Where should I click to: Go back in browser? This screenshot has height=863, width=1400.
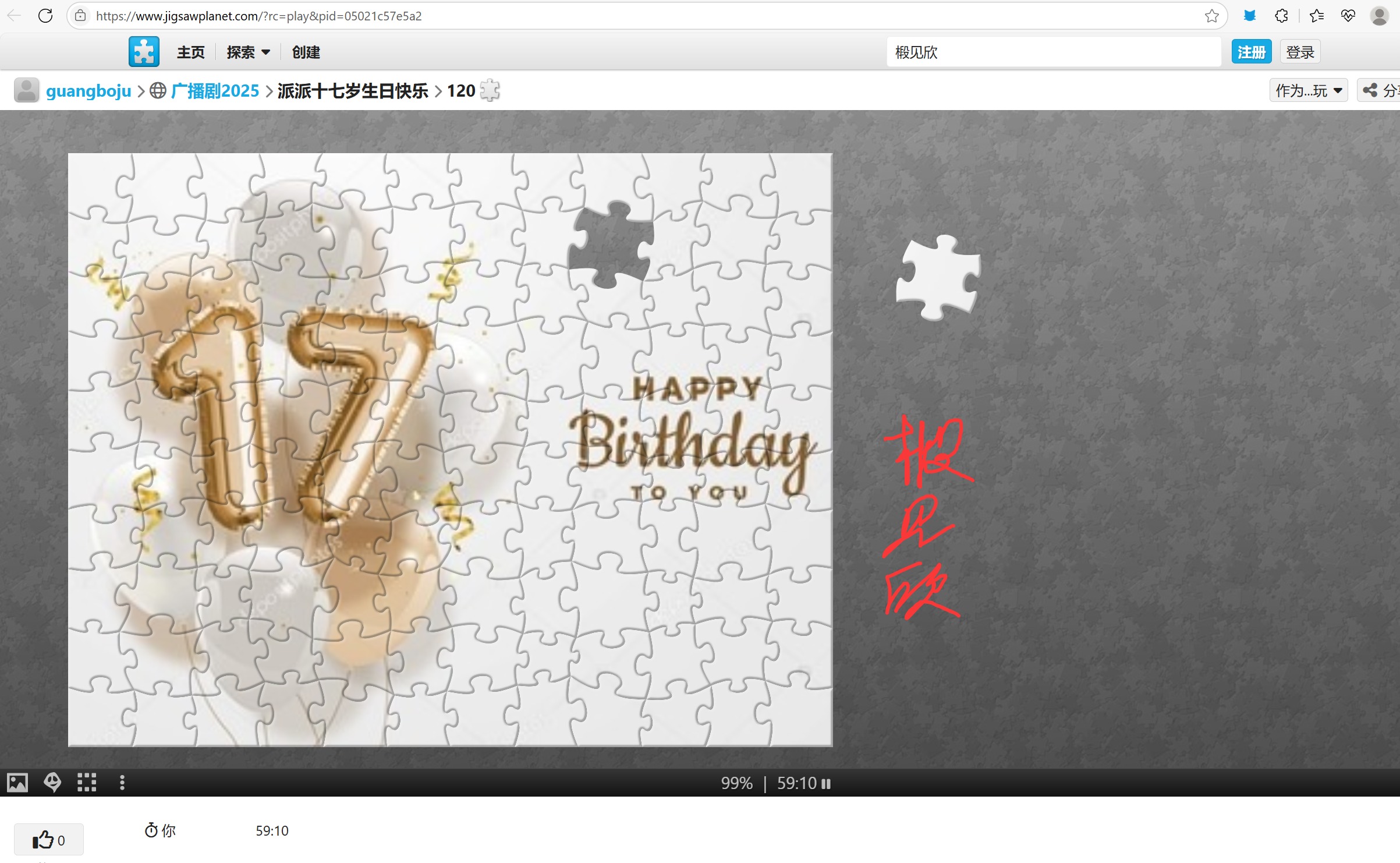click(x=14, y=16)
